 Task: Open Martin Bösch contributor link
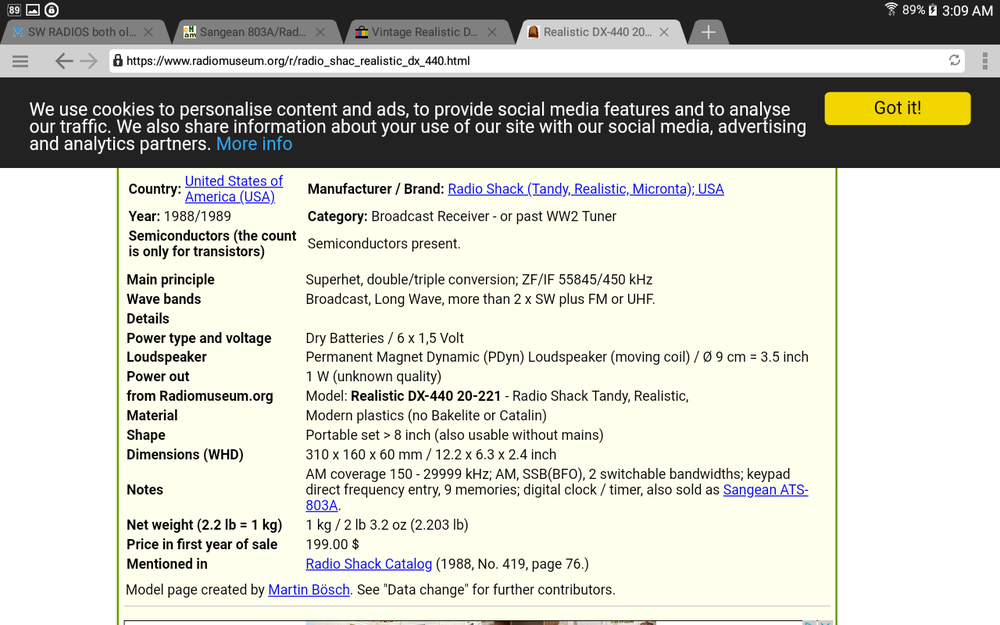pos(309,590)
